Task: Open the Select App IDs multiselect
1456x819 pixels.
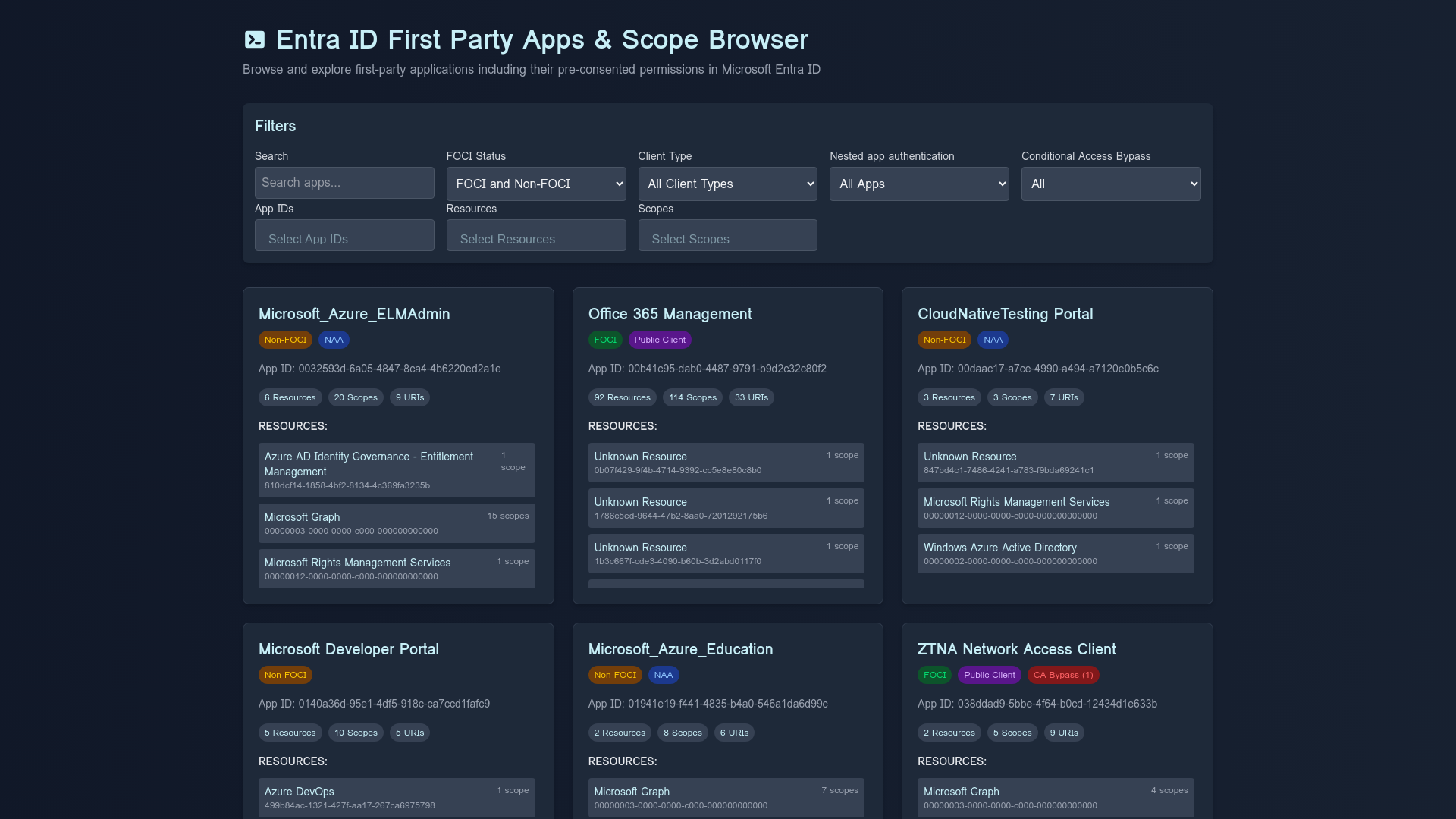Action: pyautogui.click(x=344, y=235)
